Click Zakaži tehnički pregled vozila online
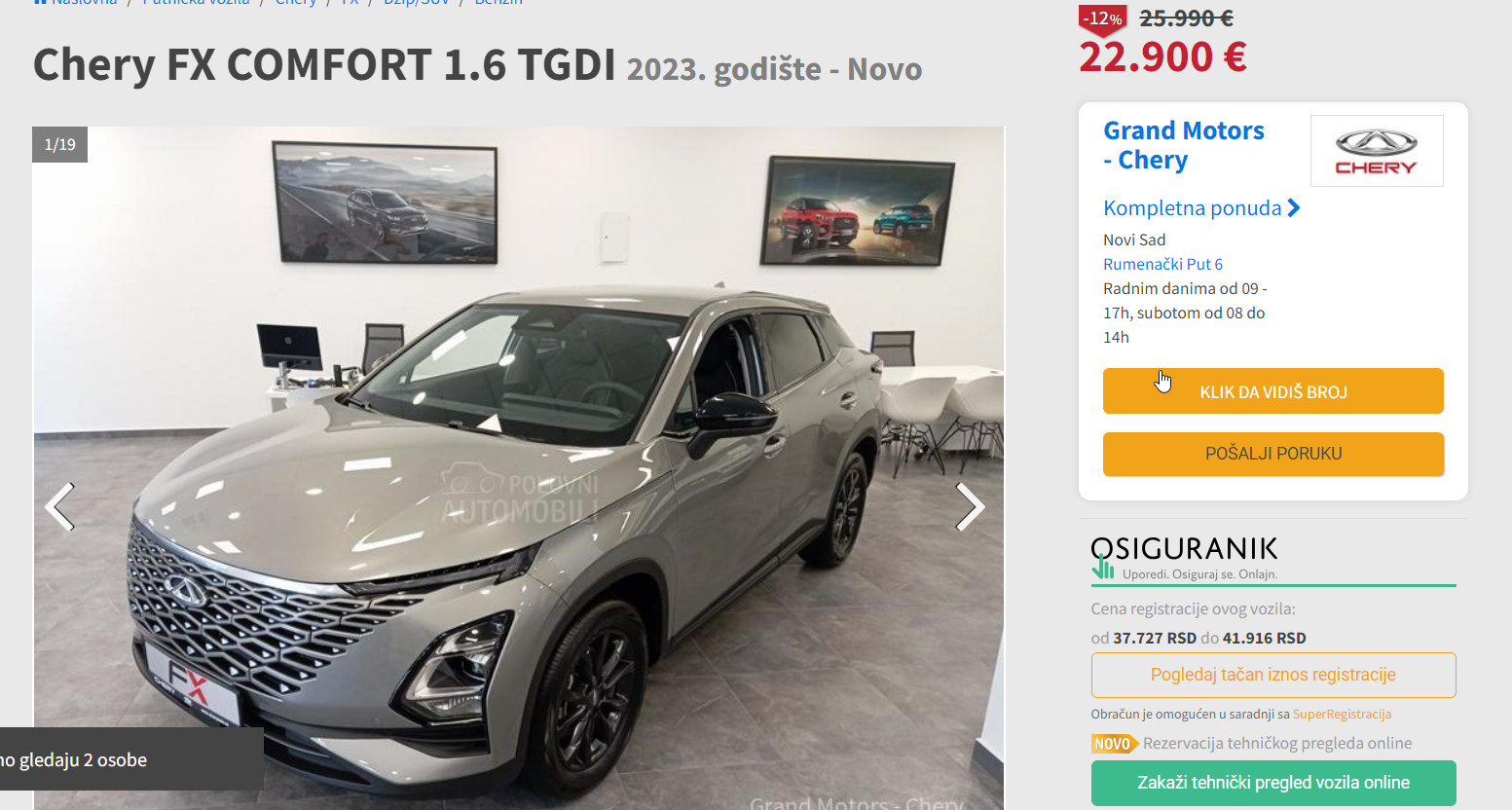1512x810 pixels. (x=1272, y=783)
